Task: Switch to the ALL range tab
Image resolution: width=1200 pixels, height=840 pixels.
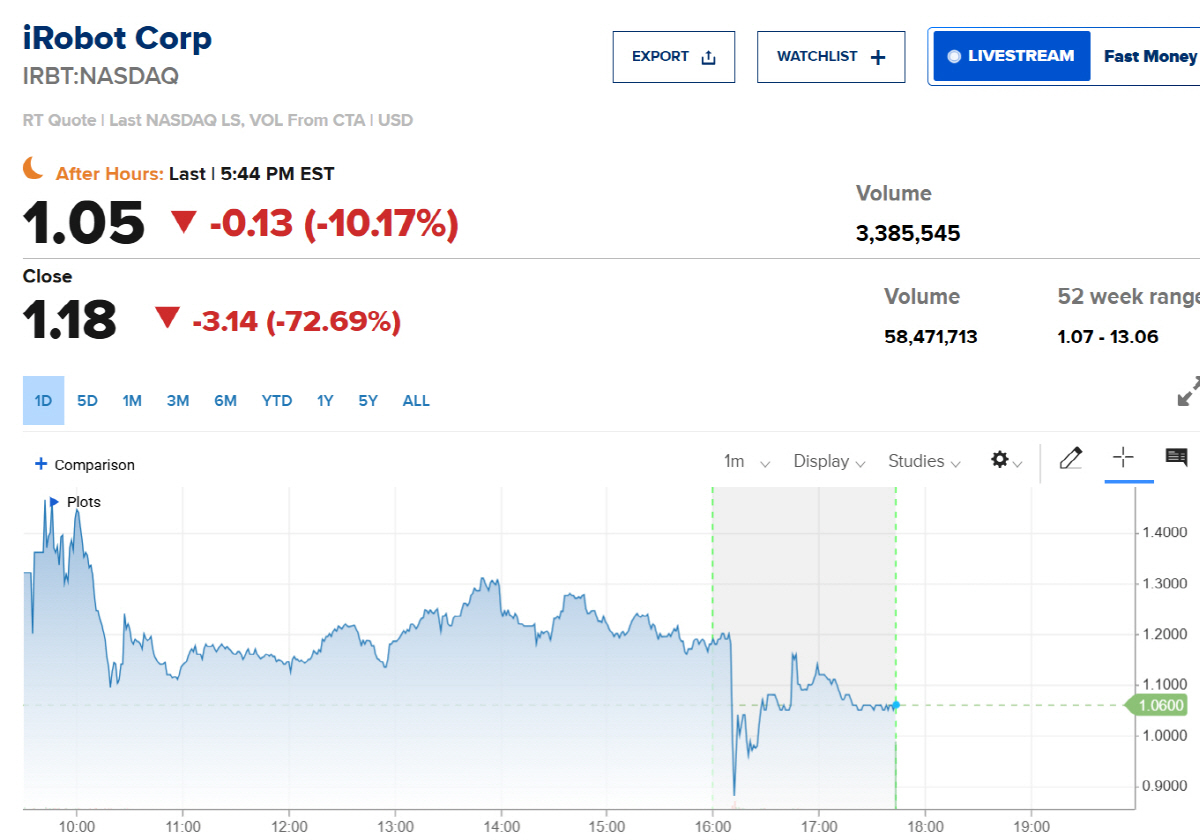Action: pyautogui.click(x=416, y=401)
